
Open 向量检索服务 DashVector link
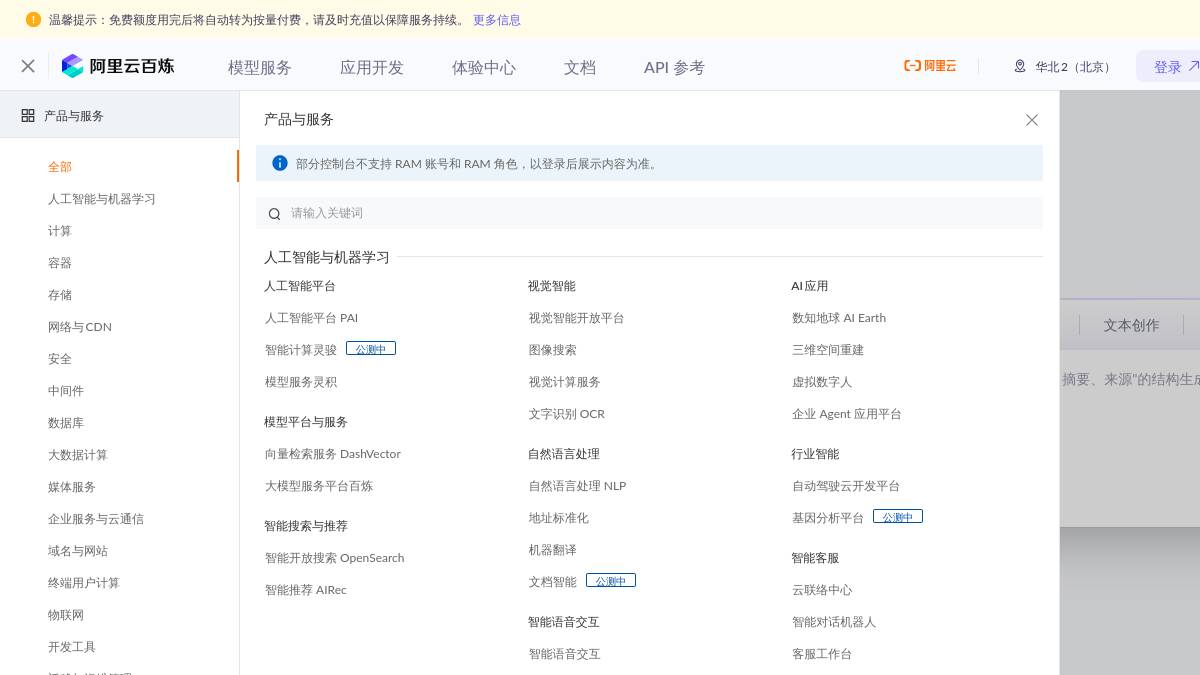(333, 454)
